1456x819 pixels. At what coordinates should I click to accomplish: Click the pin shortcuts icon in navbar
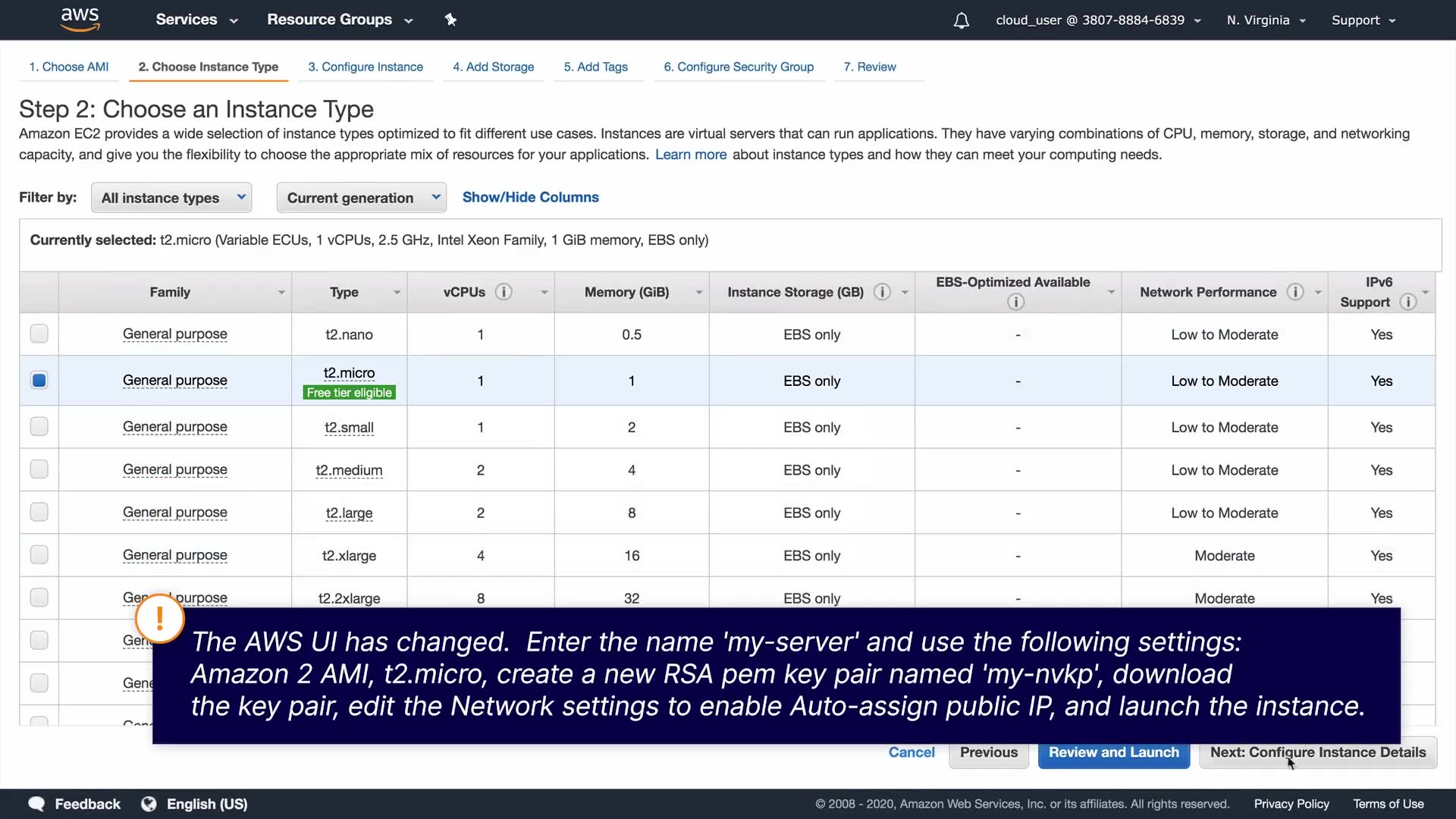pyautogui.click(x=450, y=20)
